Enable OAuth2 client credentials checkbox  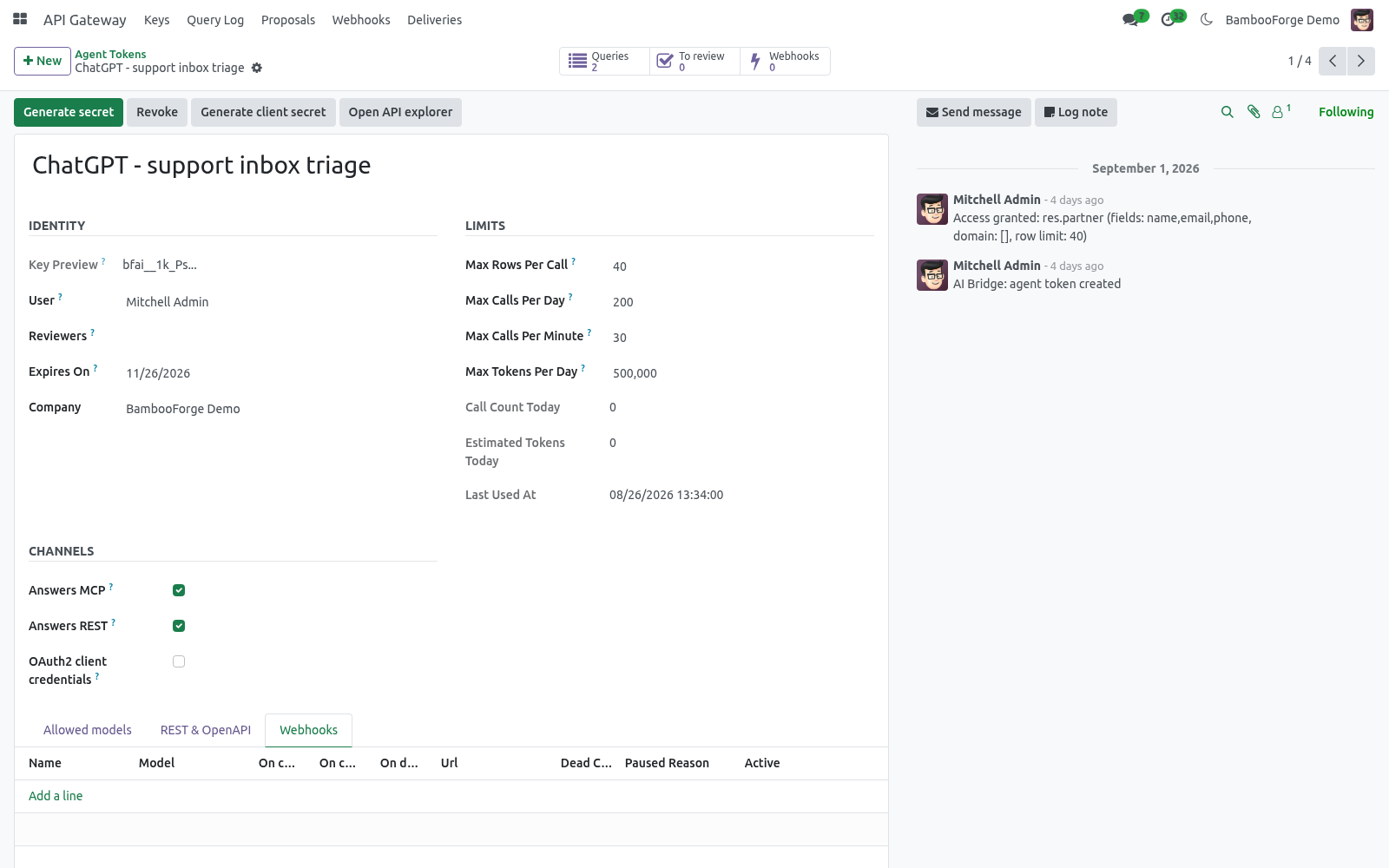(179, 661)
